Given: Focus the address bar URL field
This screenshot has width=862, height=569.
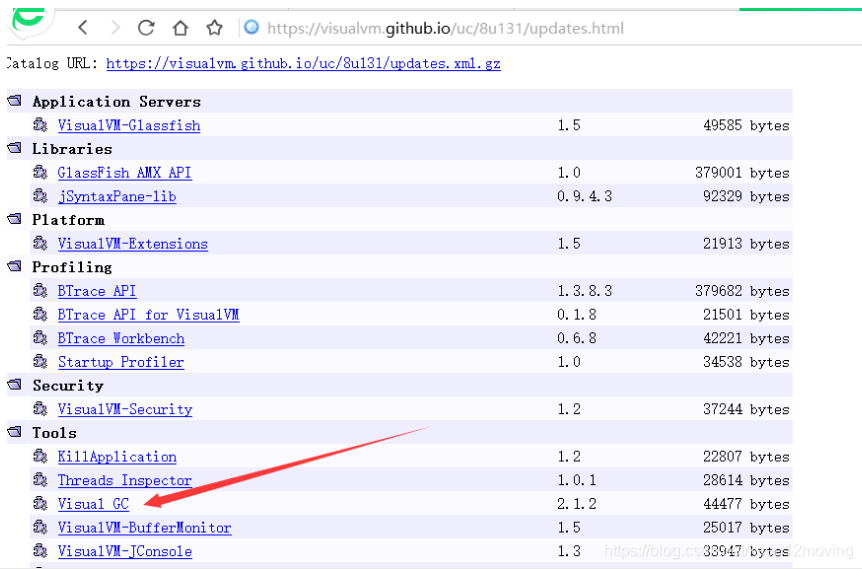Looking at the screenshot, I should click(x=445, y=28).
